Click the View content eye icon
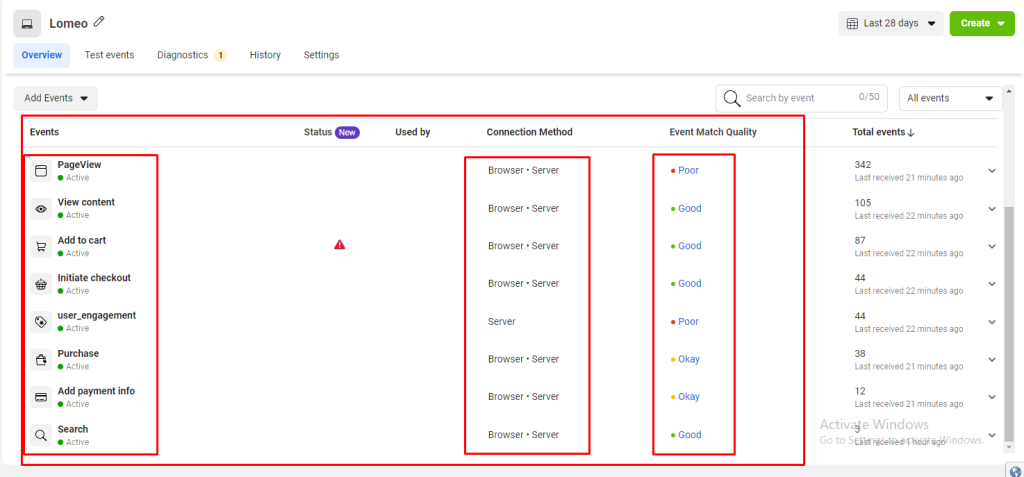The width and height of the screenshot is (1024, 477). click(41, 209)
